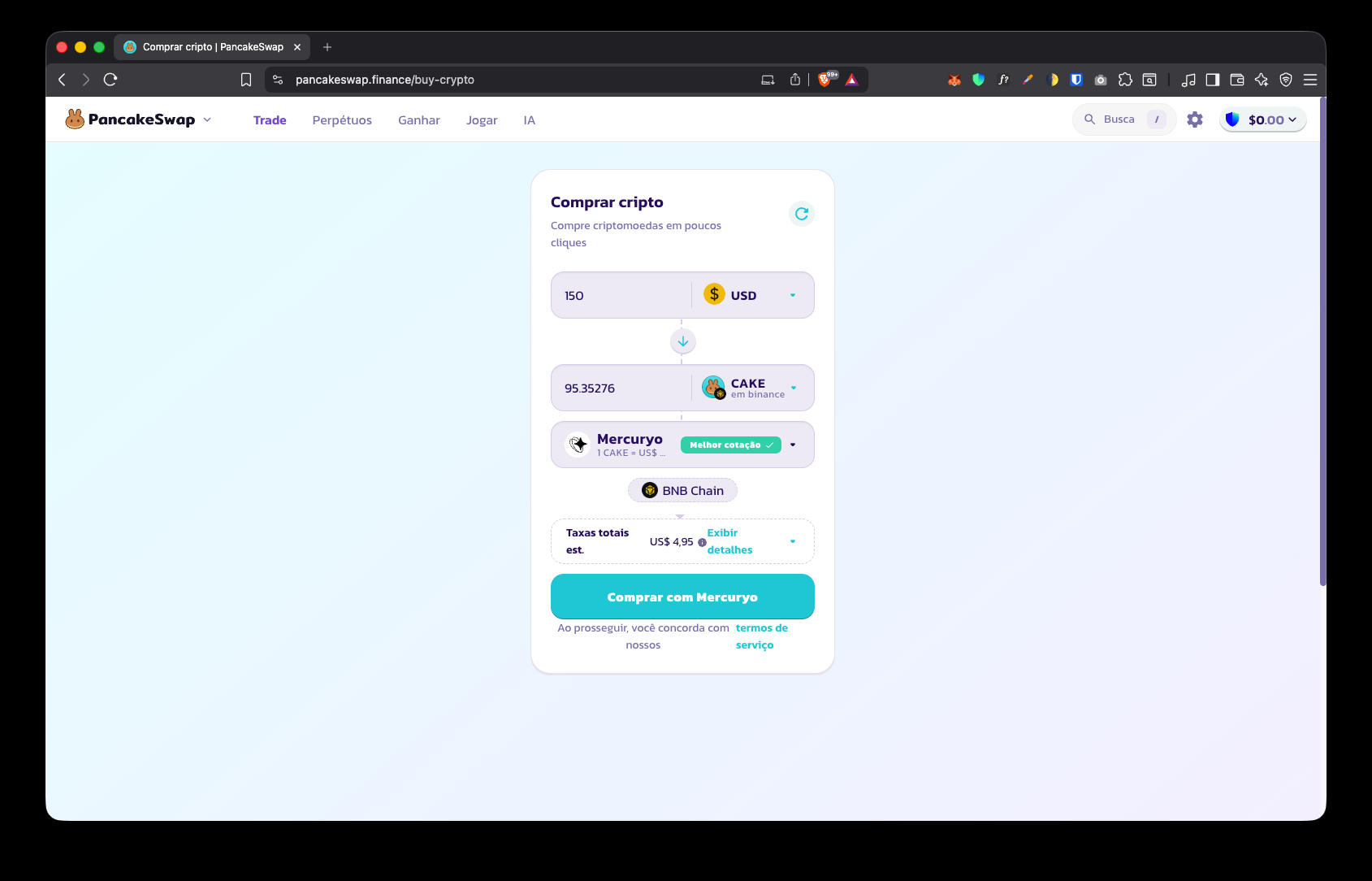Click the address bar URL
The height and width of the screenshot is (881, 1372).
tap(385, 80)
